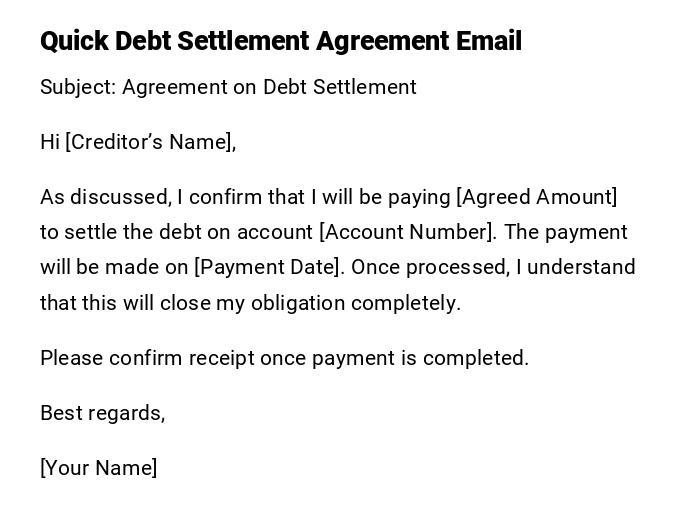Select the [Your Name] signature placeholder
The image size is (700, 530).
click(x=99, y=468)
